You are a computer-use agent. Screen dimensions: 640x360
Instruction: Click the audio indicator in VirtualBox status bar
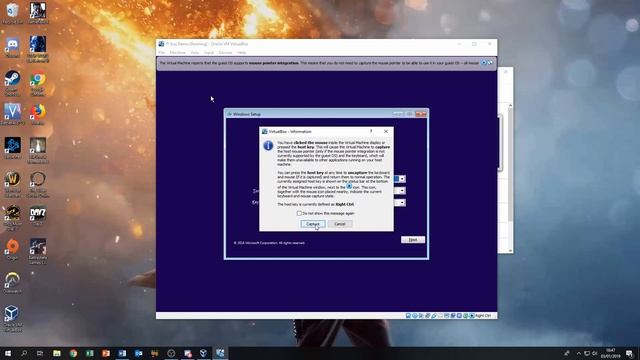421,316
